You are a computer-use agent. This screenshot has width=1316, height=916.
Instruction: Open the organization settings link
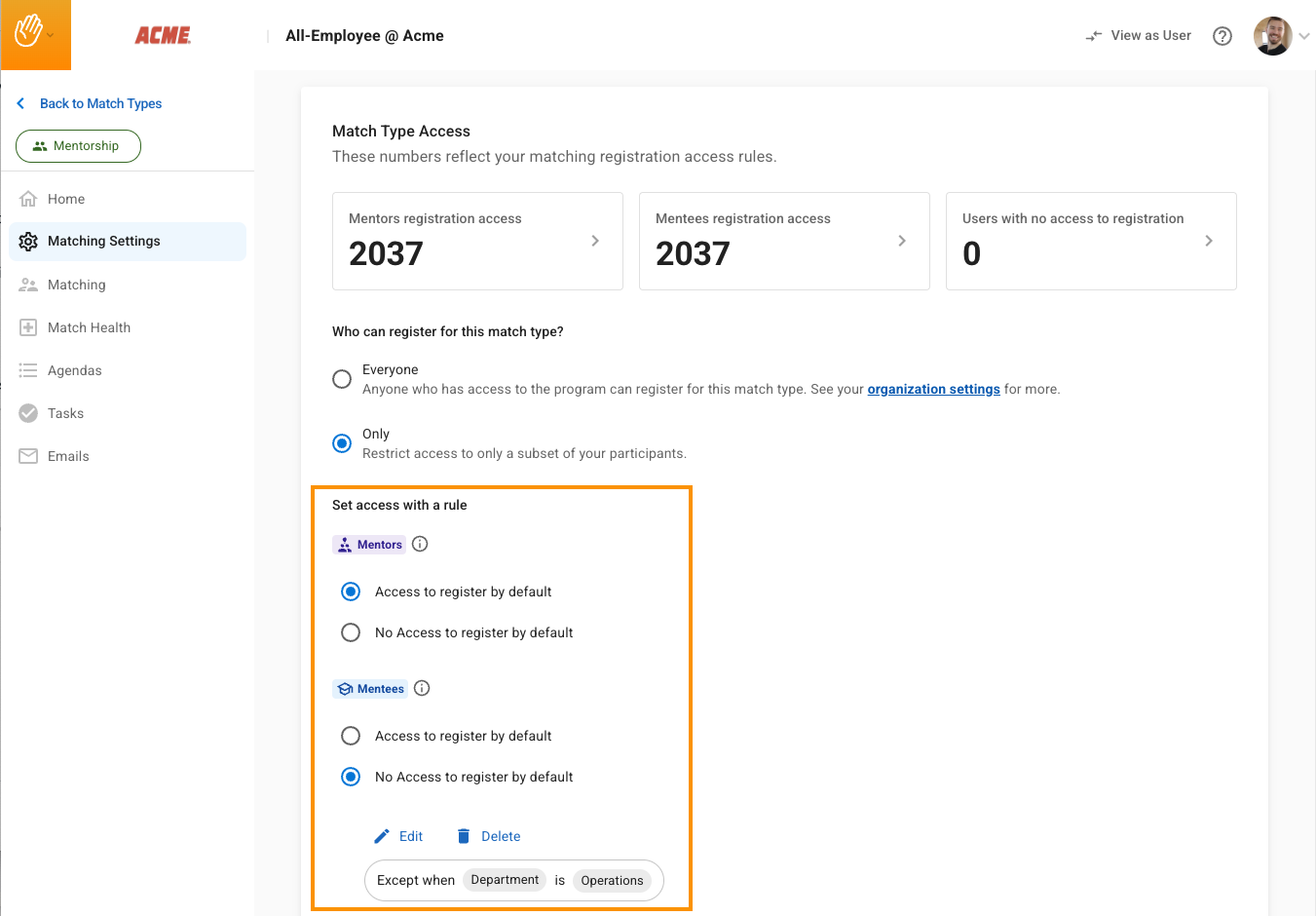(933, 389)
